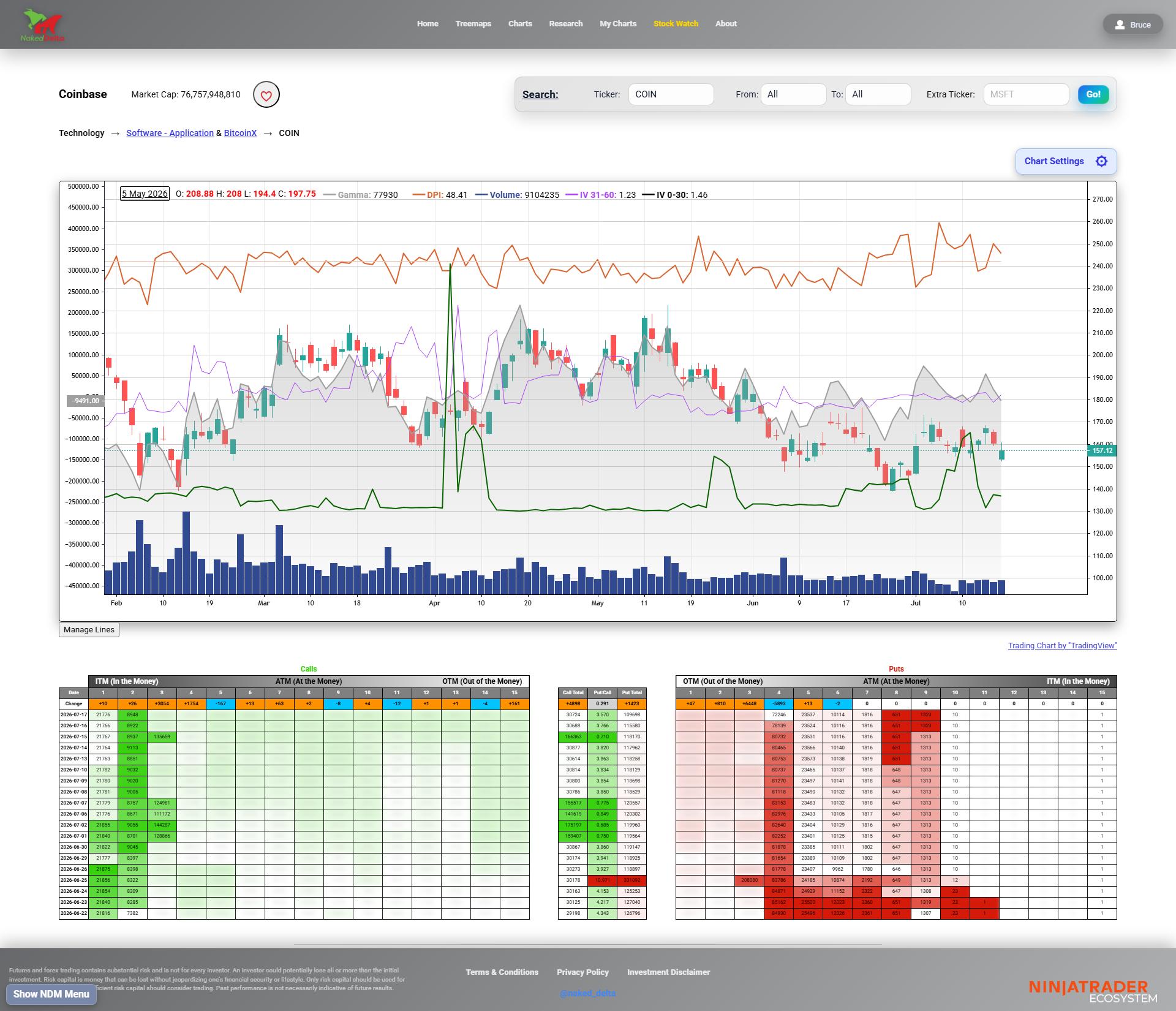Open the Research section
This screenshot has width=1176, height=1011.
pos(566,24)
